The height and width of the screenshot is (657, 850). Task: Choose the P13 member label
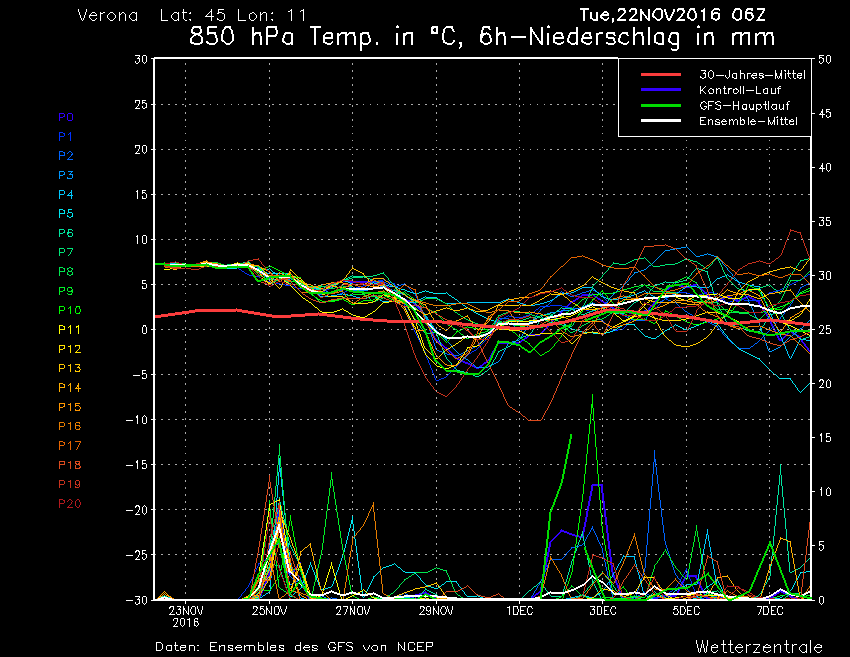pos(70,368)
